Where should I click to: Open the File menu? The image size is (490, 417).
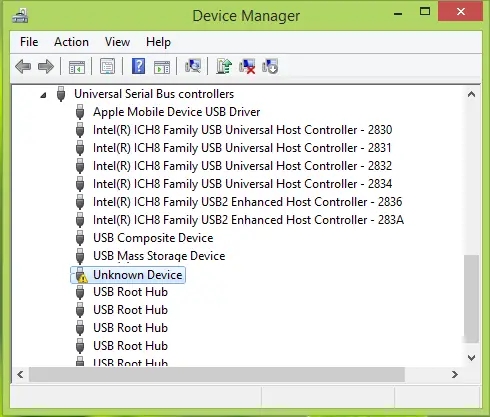(29, 42)
